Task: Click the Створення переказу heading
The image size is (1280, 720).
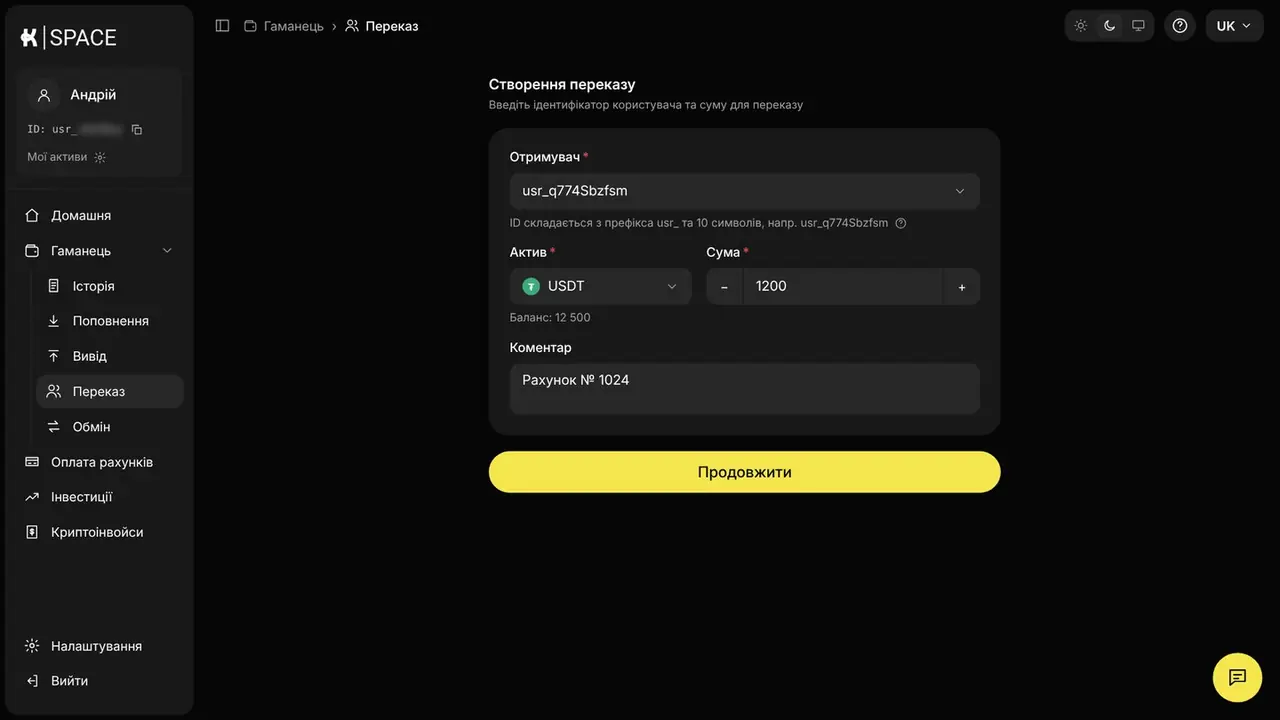Action: coord(562,85)
